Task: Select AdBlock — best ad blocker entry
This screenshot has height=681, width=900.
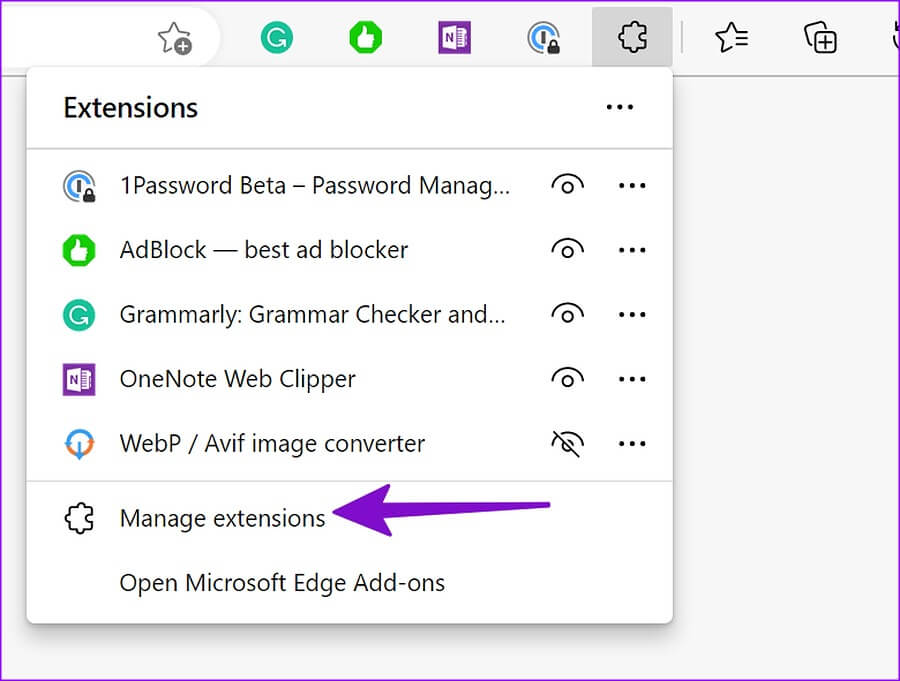Action: coord(263,250)
